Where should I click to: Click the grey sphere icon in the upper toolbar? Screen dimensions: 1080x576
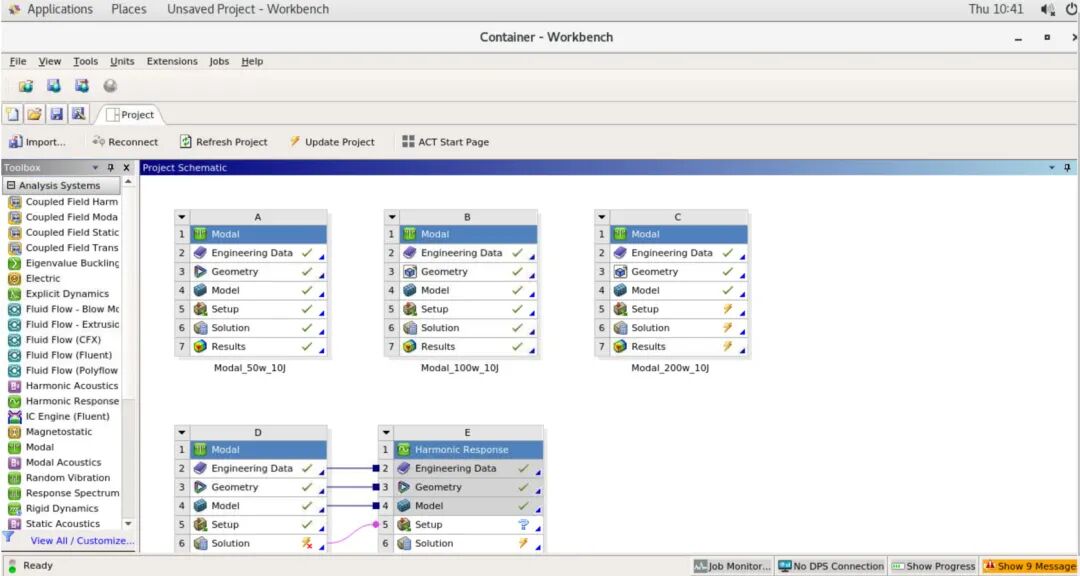pyautogui.click(x=110, y=86)
